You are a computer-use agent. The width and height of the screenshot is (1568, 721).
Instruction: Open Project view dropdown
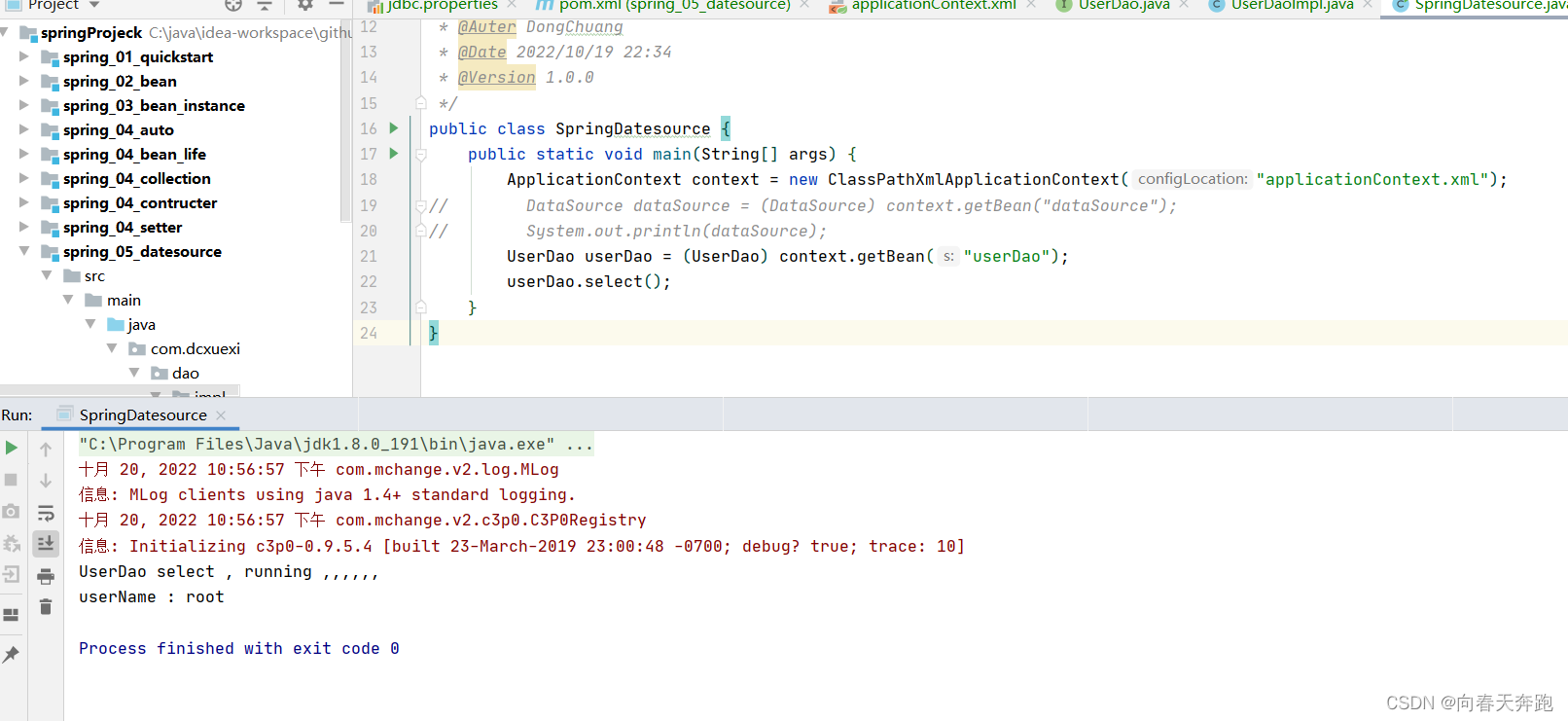point(94,5)
